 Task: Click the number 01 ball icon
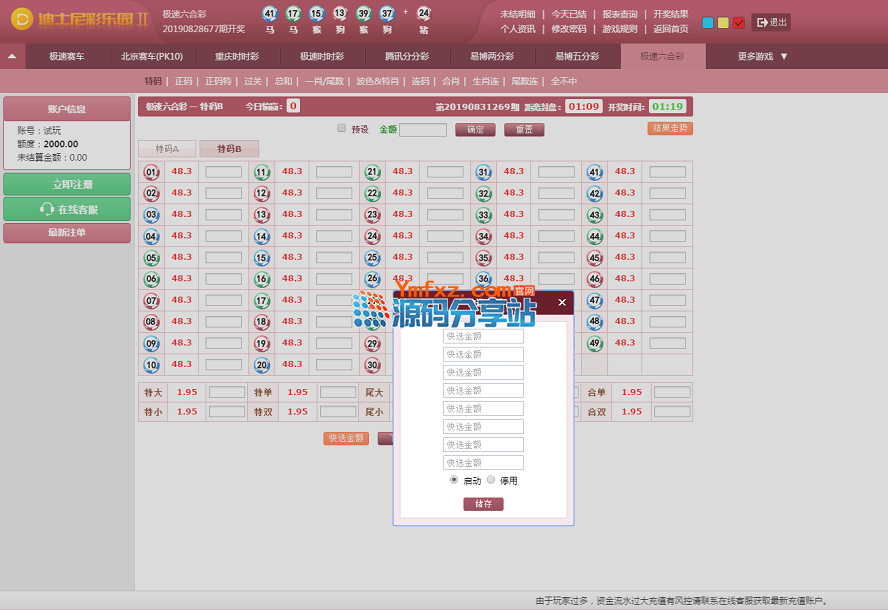tap(151, 172)
